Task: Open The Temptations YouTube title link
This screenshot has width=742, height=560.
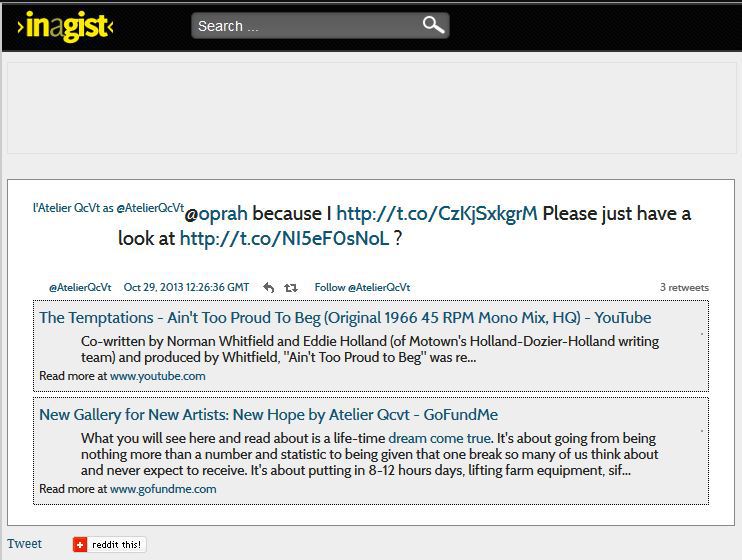Action: [345, 318]
